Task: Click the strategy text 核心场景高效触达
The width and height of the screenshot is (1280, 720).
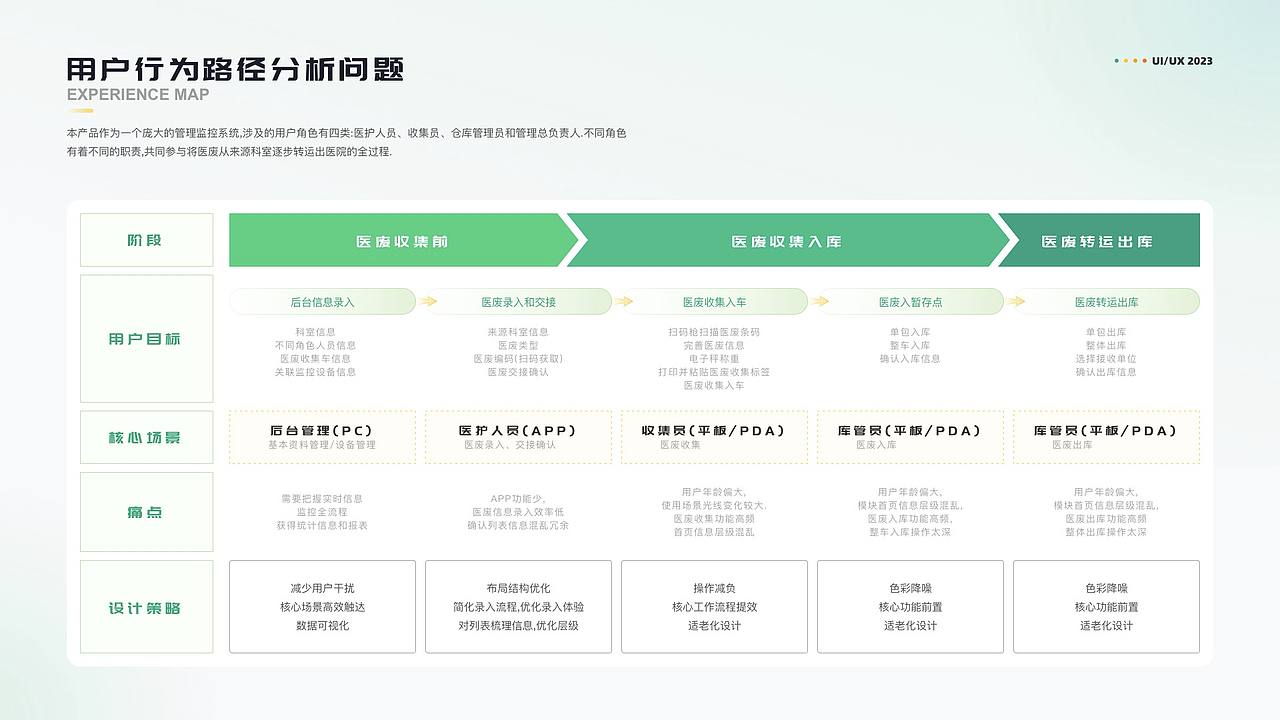Action: (x=322, y=607)
